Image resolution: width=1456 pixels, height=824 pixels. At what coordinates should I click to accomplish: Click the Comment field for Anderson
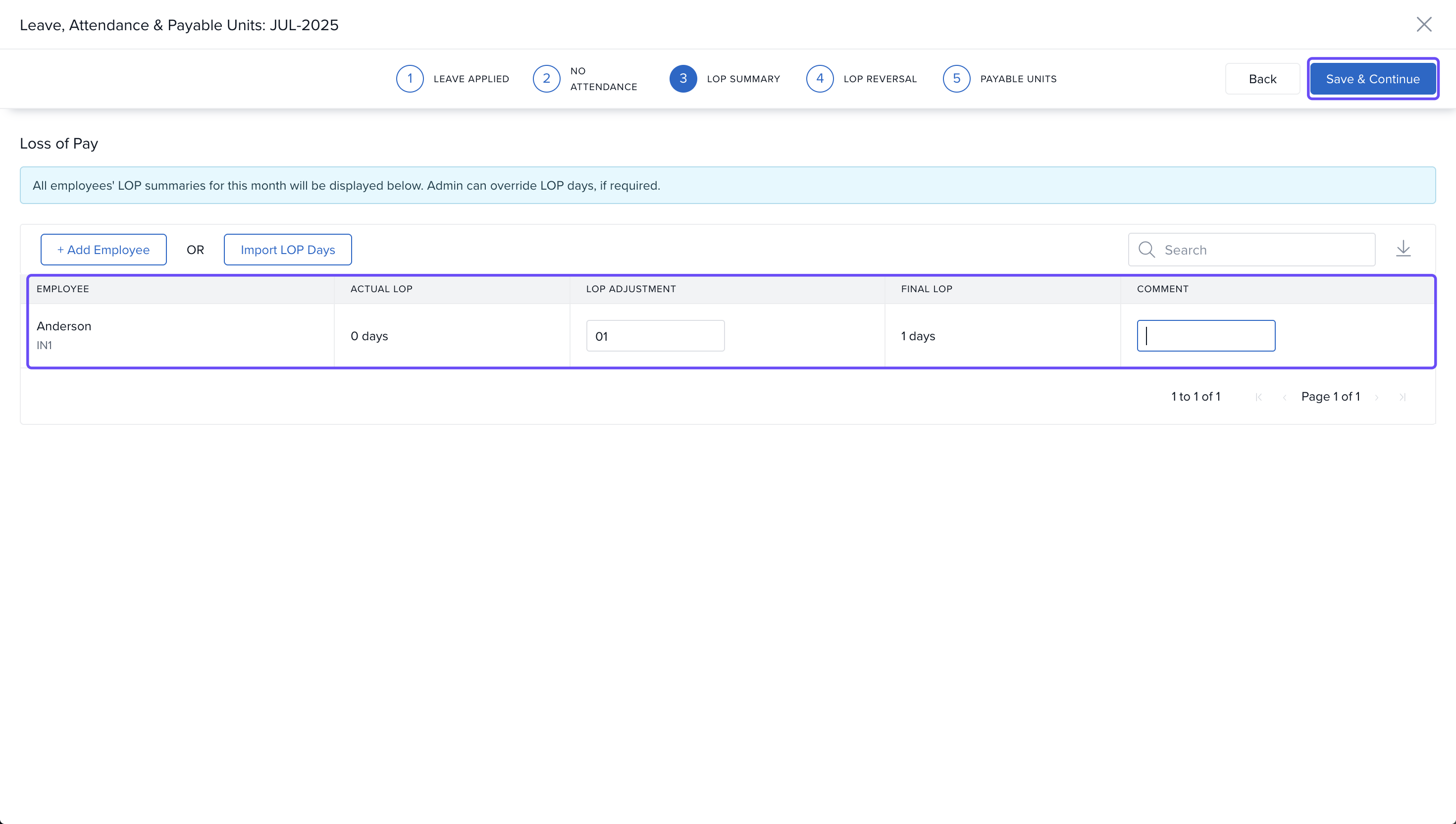1205,336
